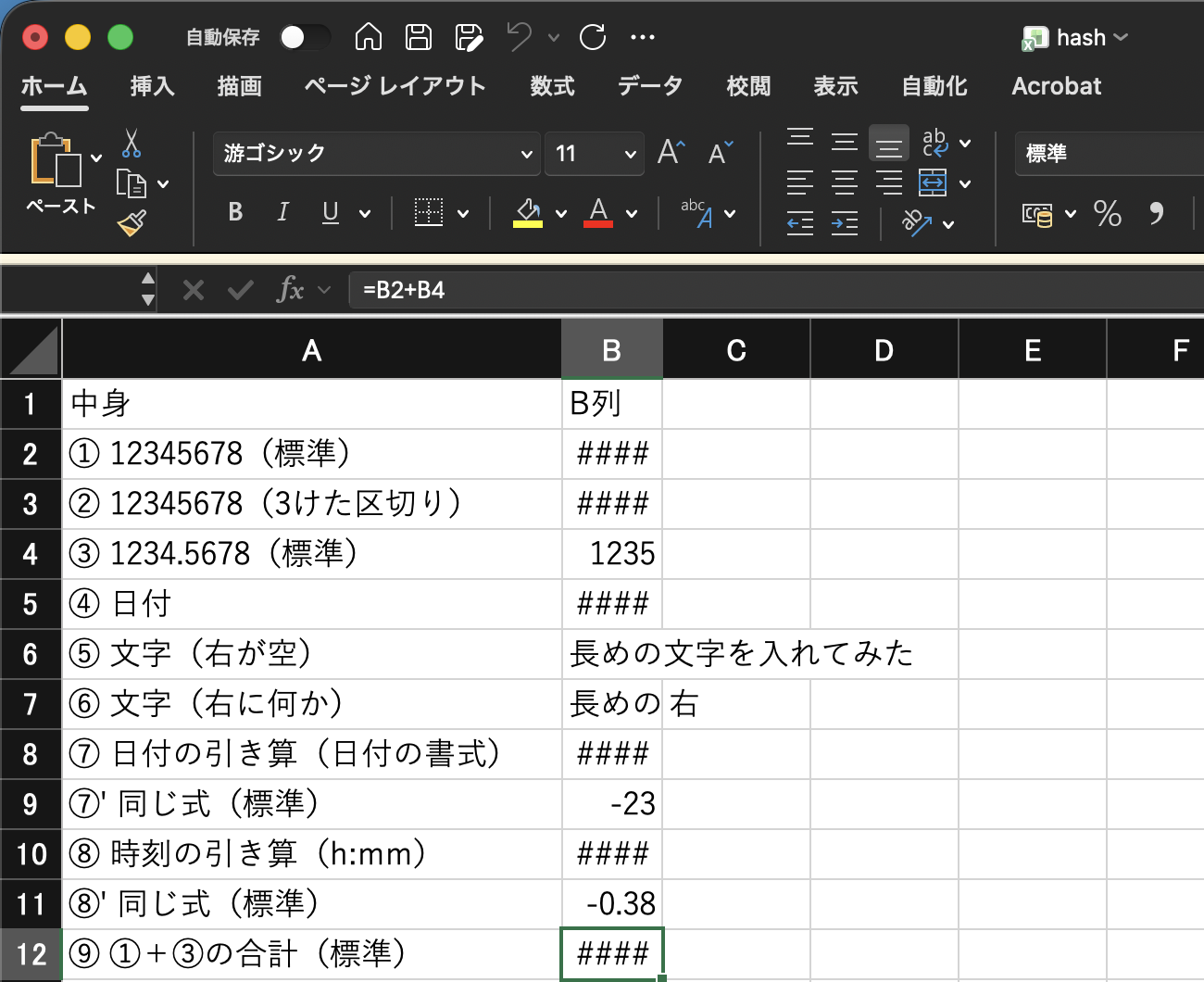Cut selection with scissors icon

132,144
